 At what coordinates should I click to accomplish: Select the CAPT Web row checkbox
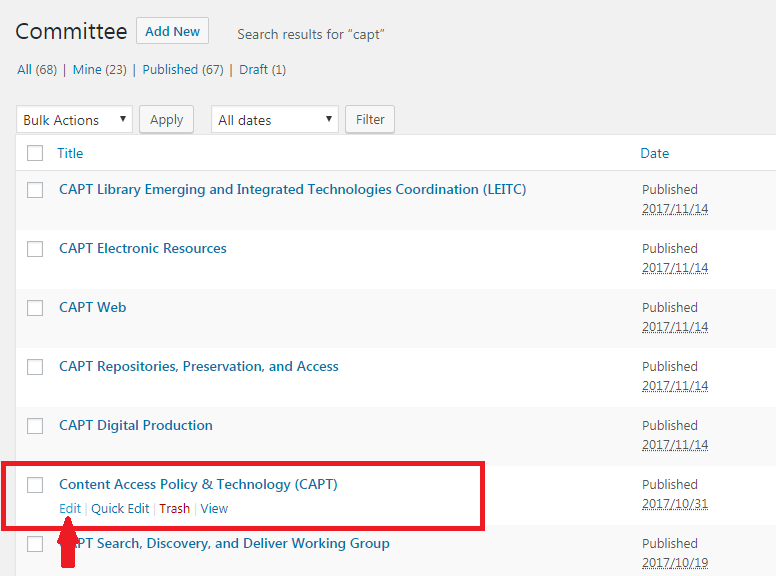pyautogui.click(x=35, y=308)
